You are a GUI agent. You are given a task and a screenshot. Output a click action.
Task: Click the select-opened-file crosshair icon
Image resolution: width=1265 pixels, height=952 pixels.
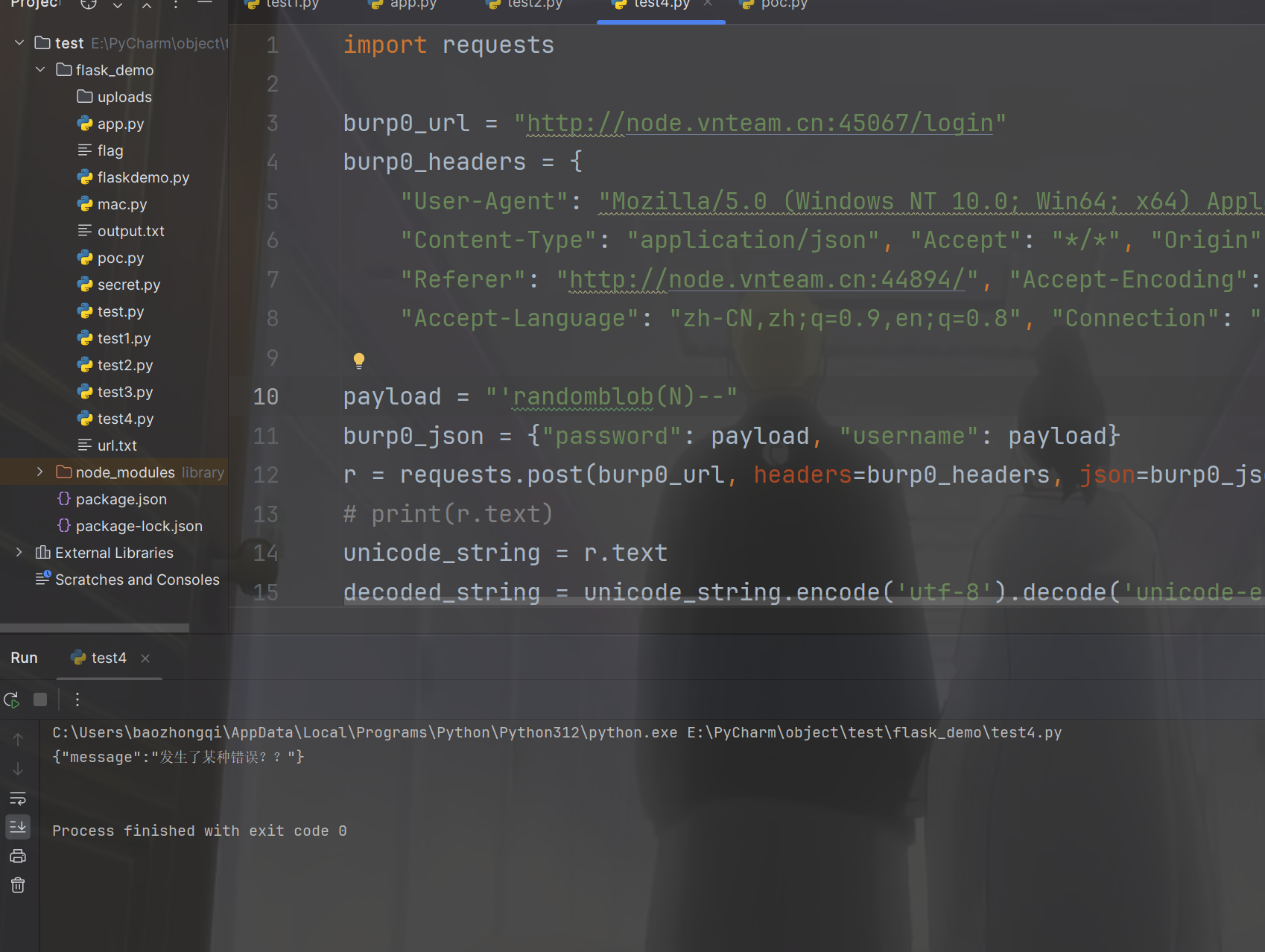point(89,4)
